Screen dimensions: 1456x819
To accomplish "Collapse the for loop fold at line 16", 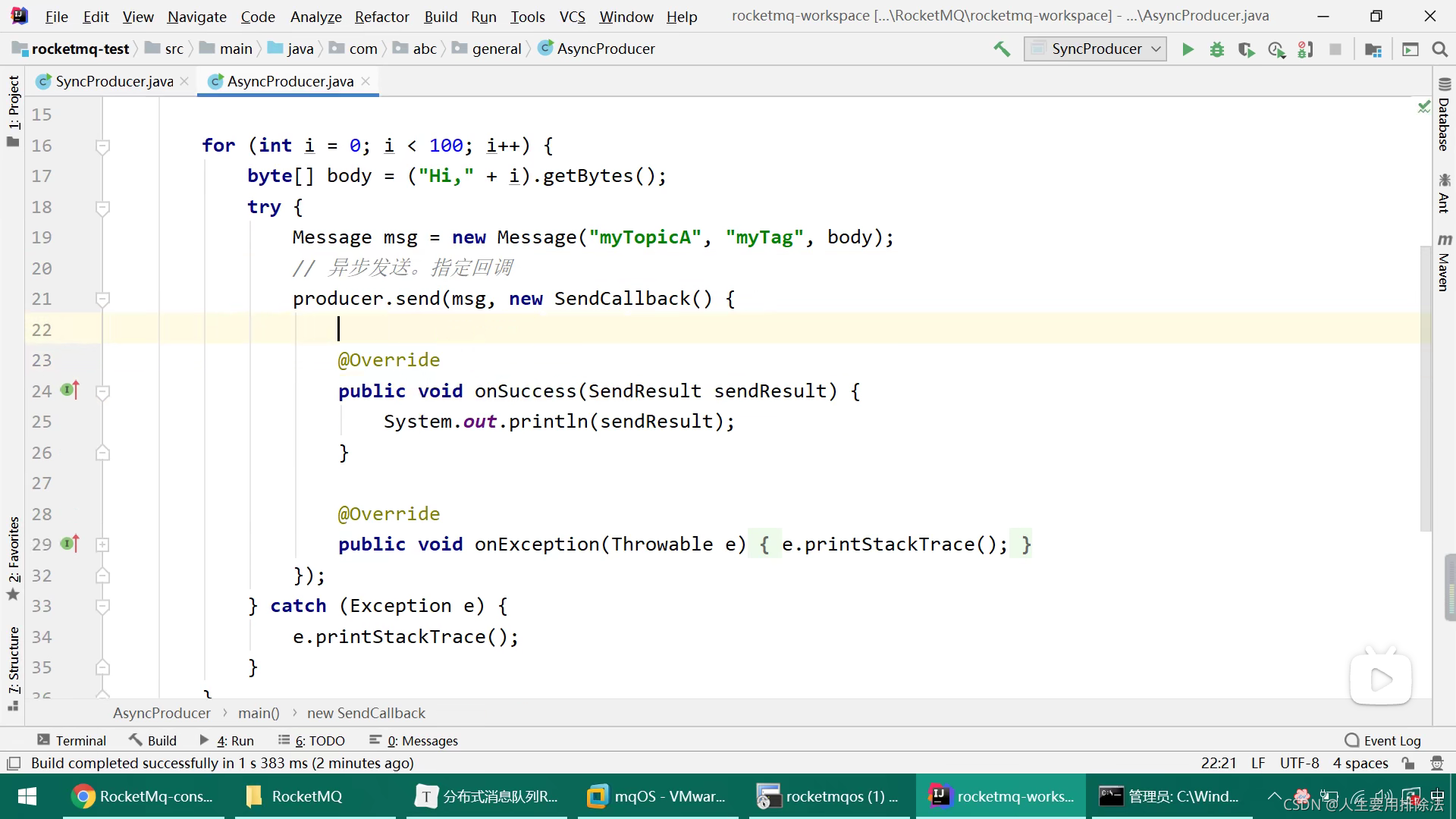I will [x=103, y=146].
